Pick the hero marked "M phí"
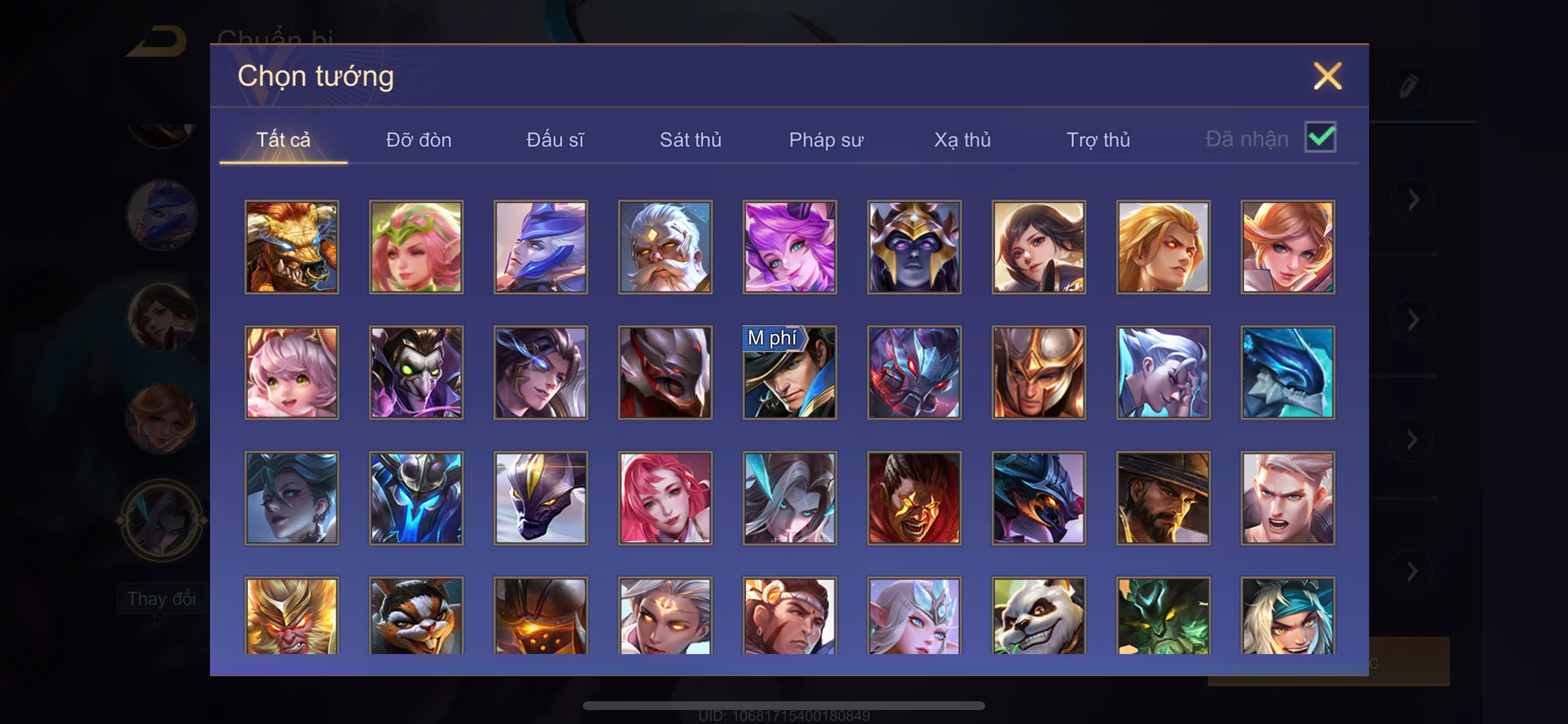1568x724 pixels. point(789,372)
